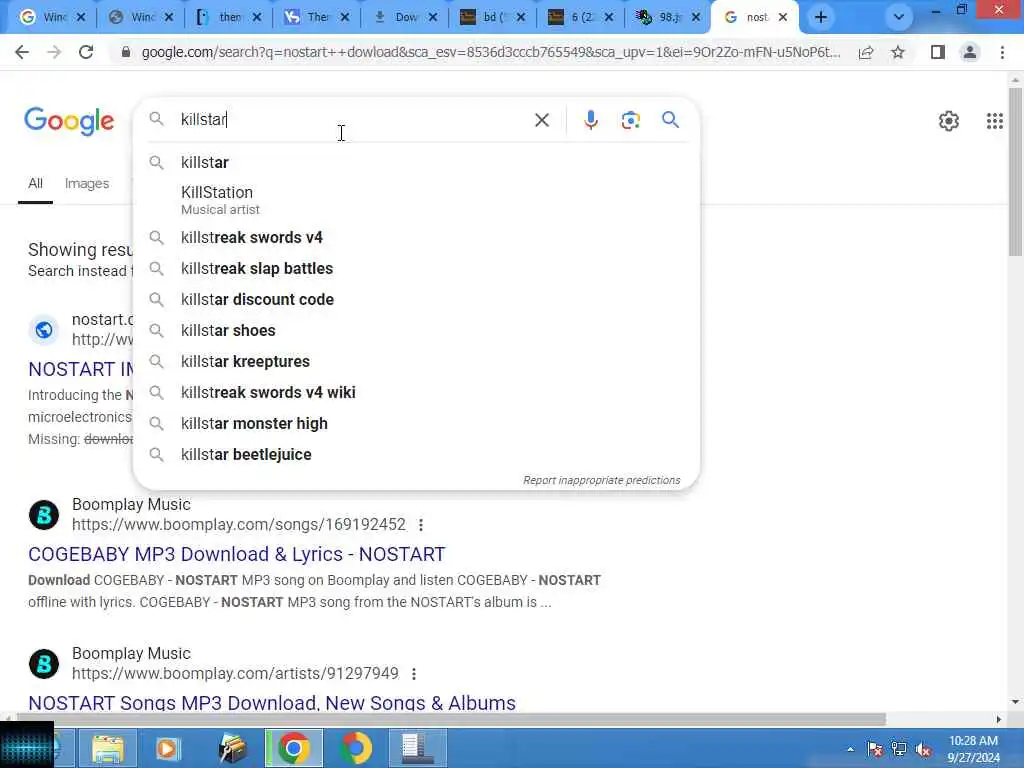Show hidden system tray icons
Screen dimensions: 1024x768
[x=850, y=749]
